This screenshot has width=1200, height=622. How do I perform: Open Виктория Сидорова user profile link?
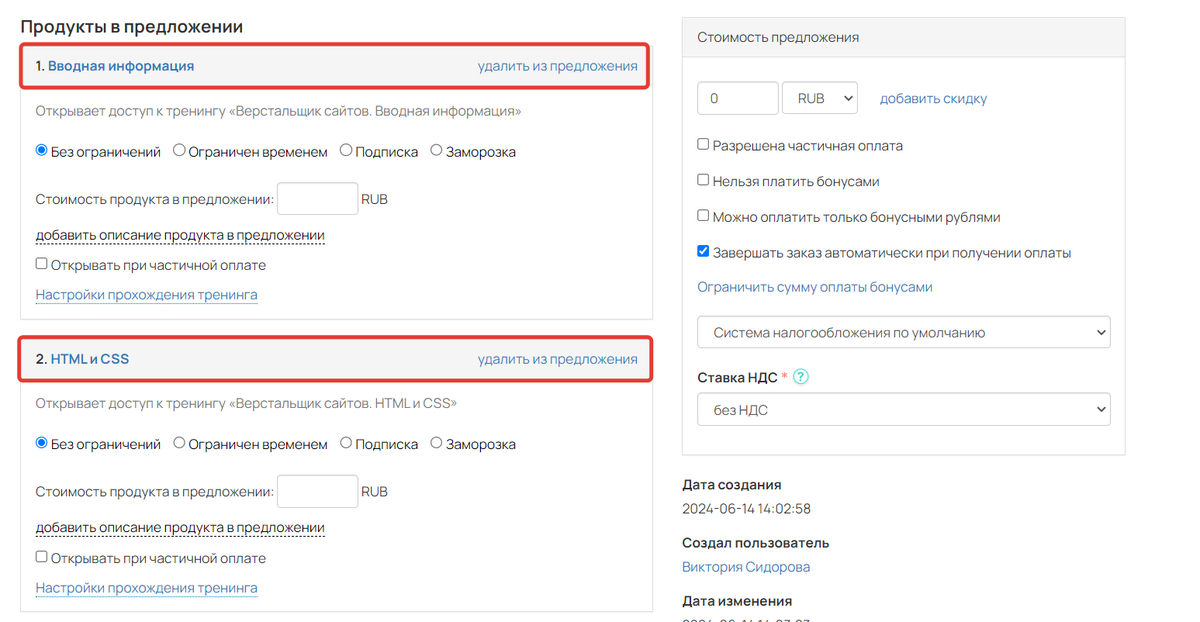click(x=746, y=567)
